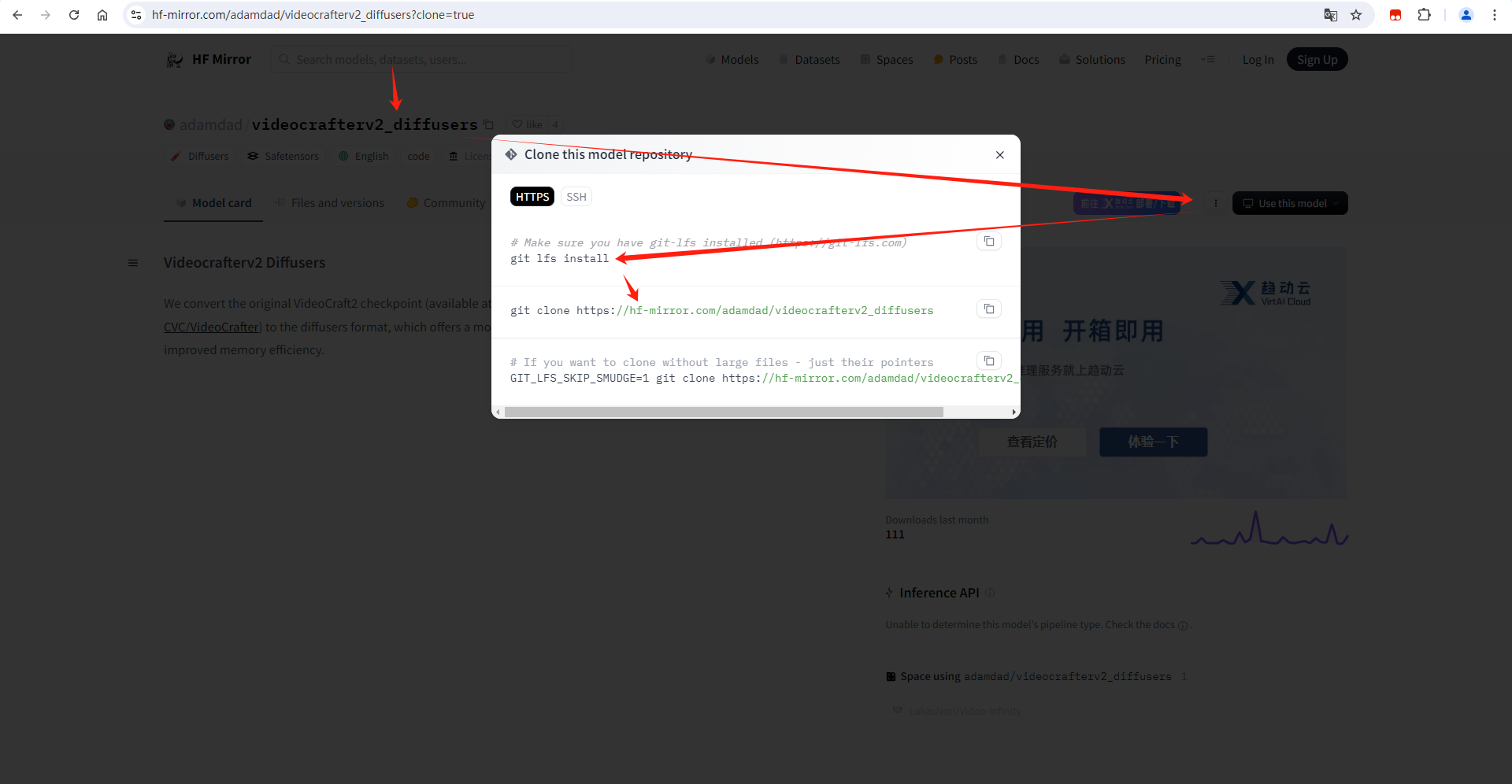Click the 趋动云 VirtAI Cloud ad logo
Screen dimensions: 1512x784
coord(1266,293)
